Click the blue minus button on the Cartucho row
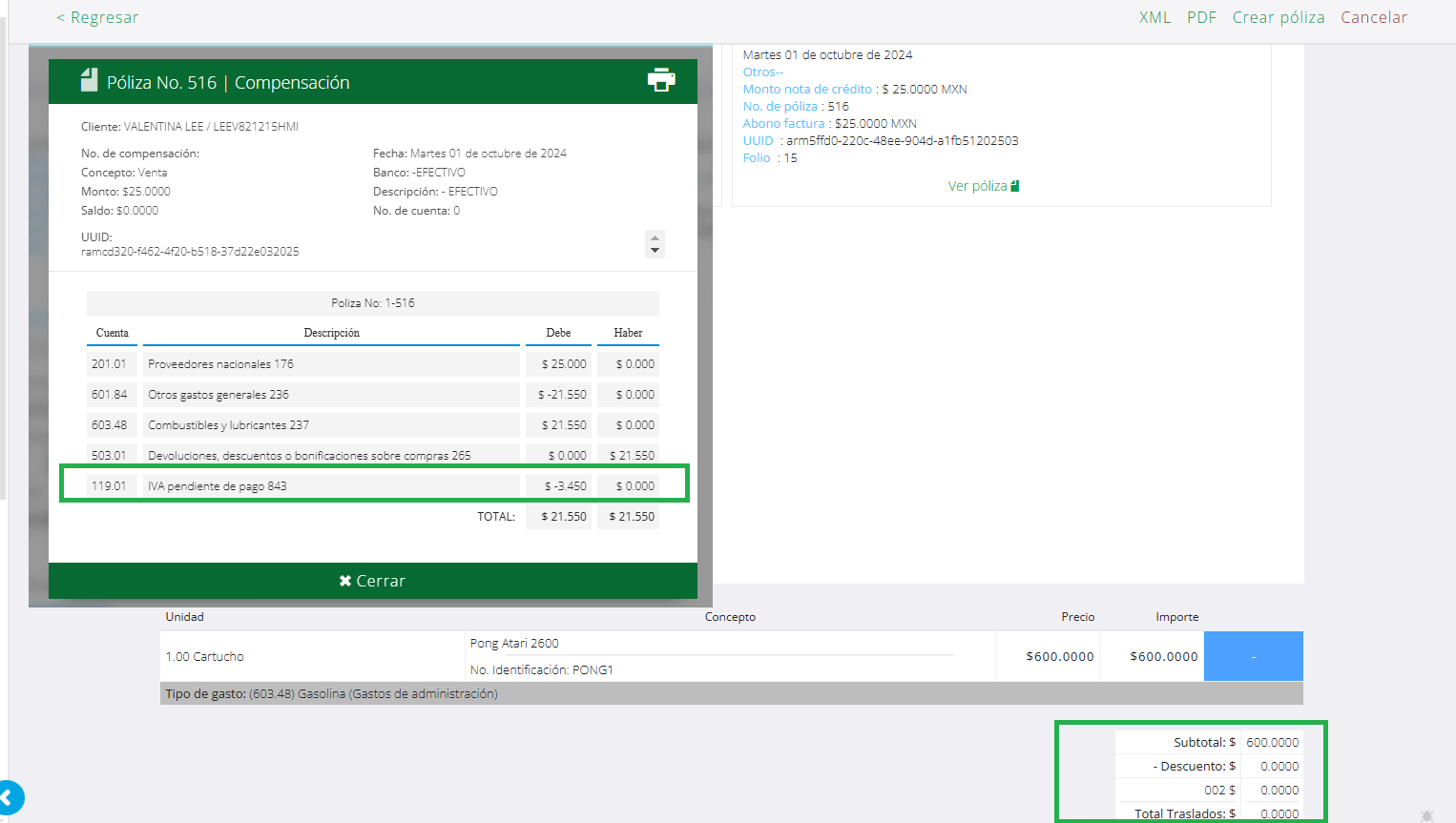Viewport: 1456px width, 823px height. pos(1253,656)
